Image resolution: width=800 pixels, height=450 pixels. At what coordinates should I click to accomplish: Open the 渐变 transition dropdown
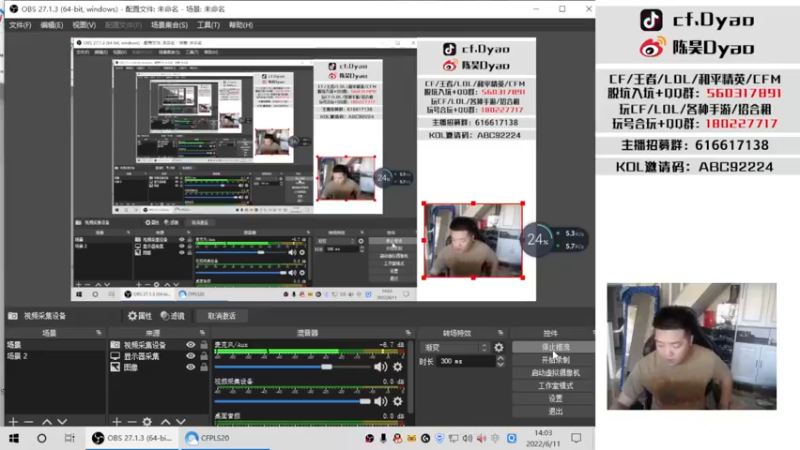click(x=455, y=347)
